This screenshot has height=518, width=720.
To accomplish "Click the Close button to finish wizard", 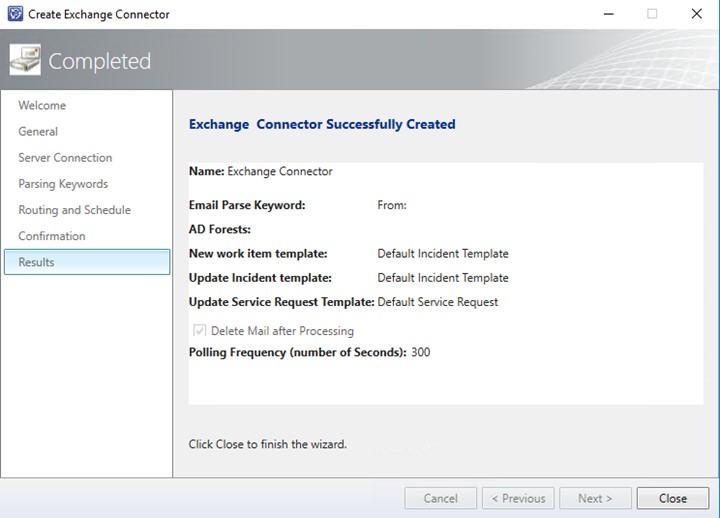I will [673, 498].
